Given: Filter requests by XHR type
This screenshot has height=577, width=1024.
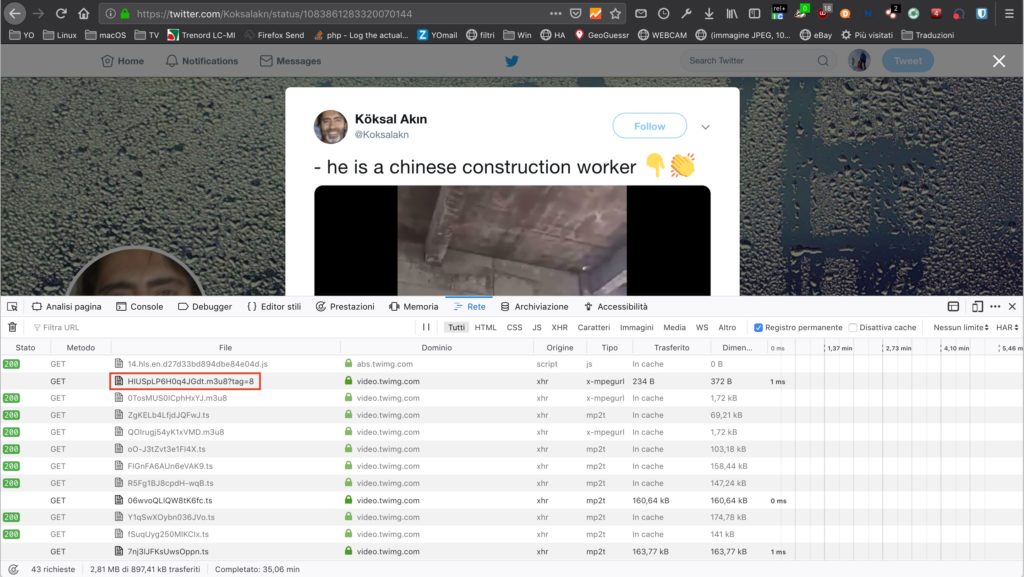Looking at the screenshot, I should 559,327.
